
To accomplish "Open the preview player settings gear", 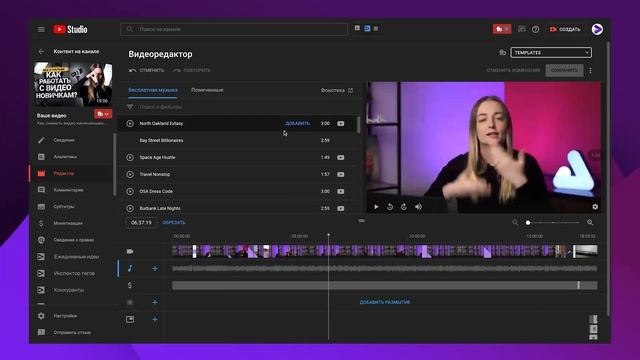I will 595,207.
